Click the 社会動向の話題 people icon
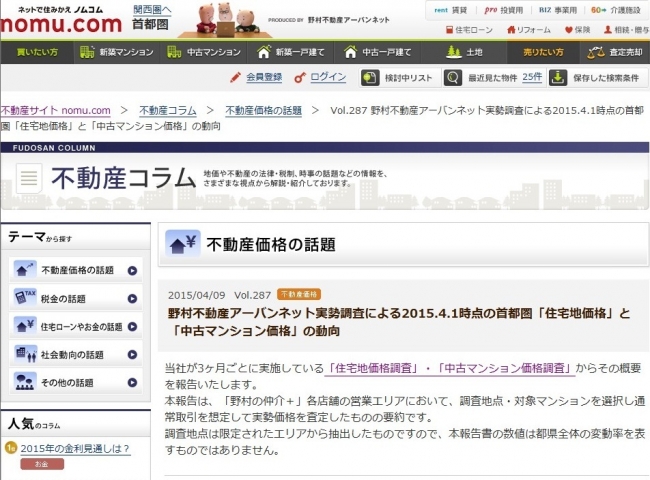The image size is (650, 480). (26, 354)
